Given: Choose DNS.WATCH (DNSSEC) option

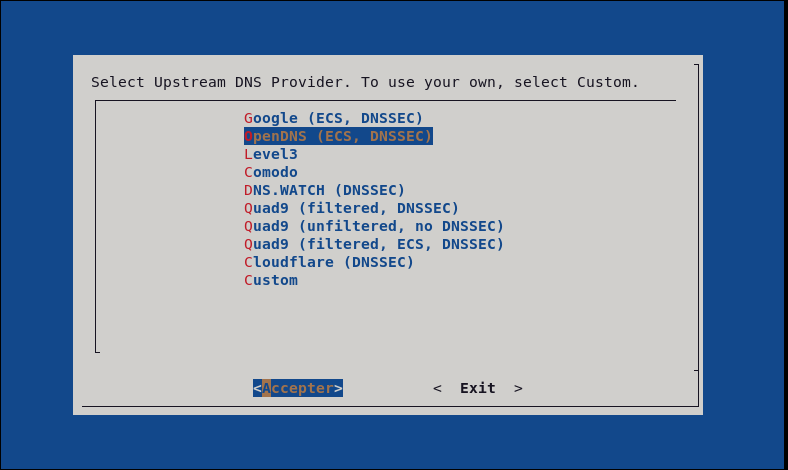Looking at the screenshot, I should [x=324, y=190].
